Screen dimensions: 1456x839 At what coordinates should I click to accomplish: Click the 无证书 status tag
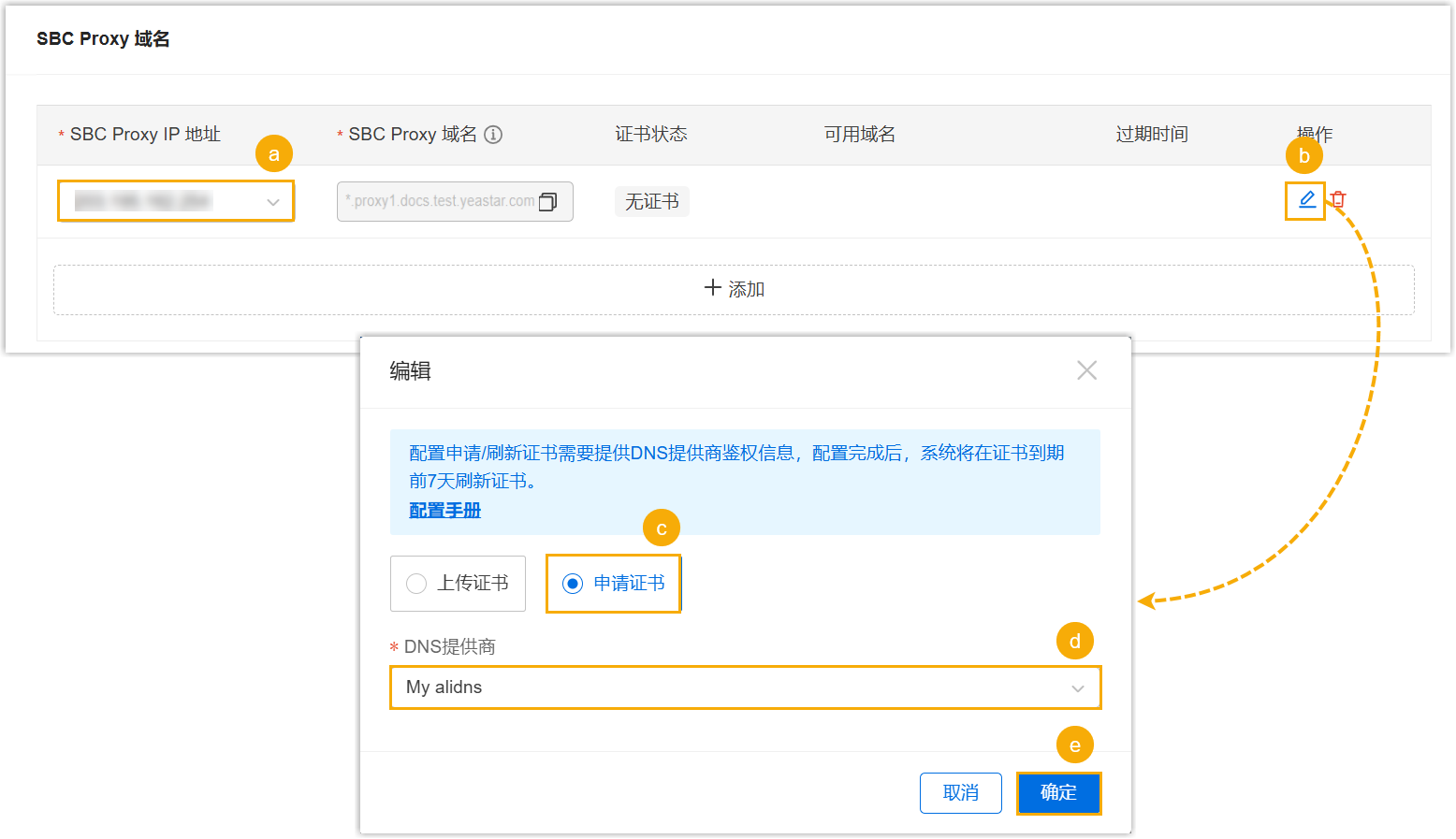click(651, 202)
